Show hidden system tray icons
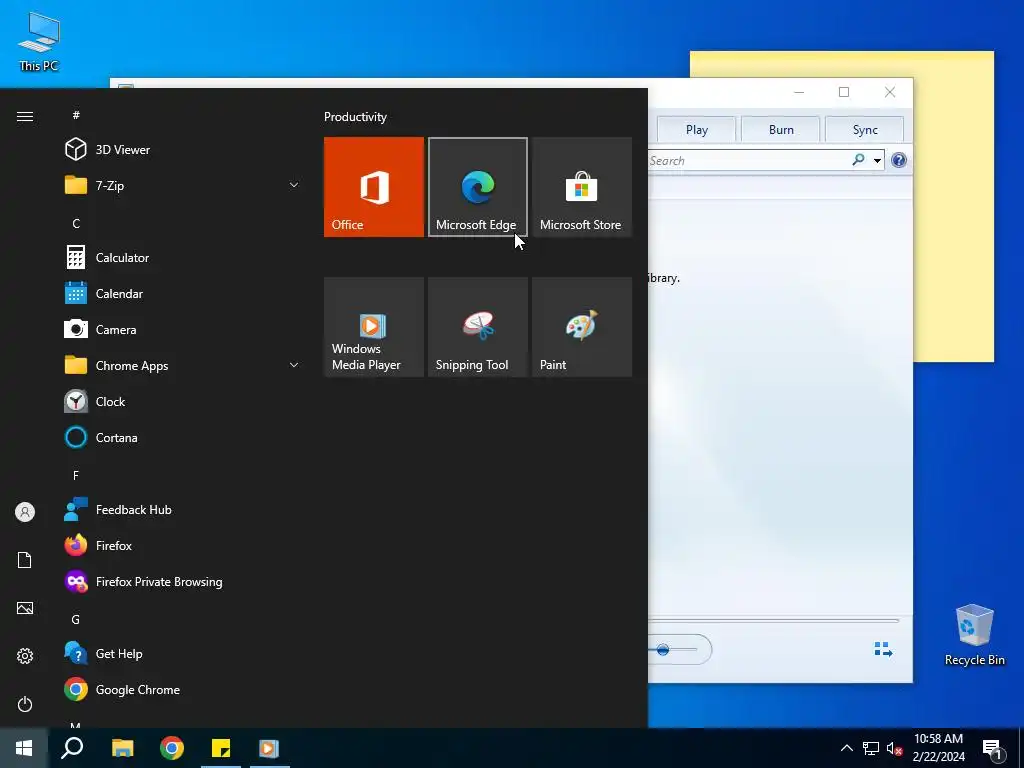This screenshot has height=768, width=1024. point(846,748)
